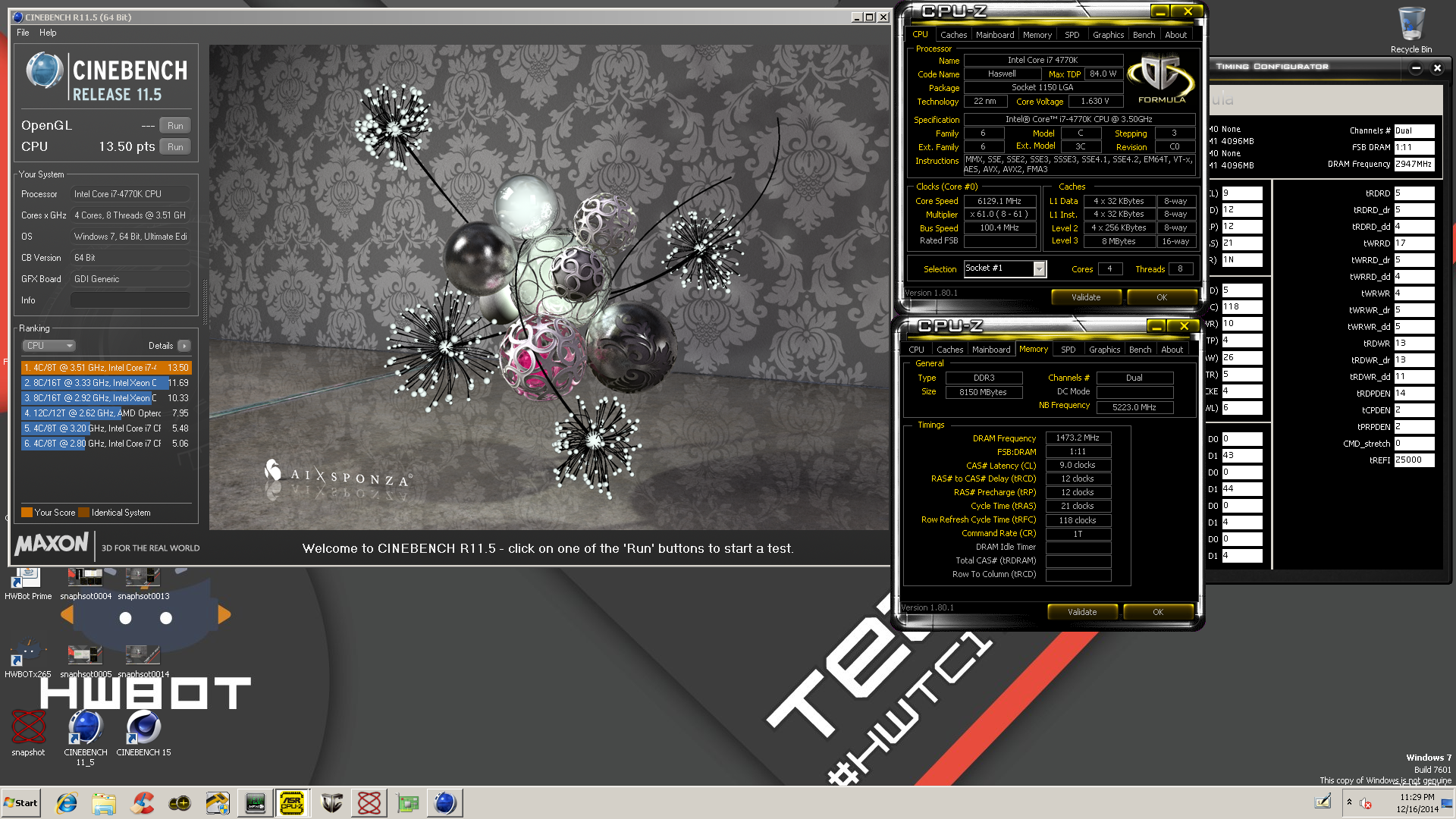Select snaphsot0014 image file on desktop

[x=143, y=661]
